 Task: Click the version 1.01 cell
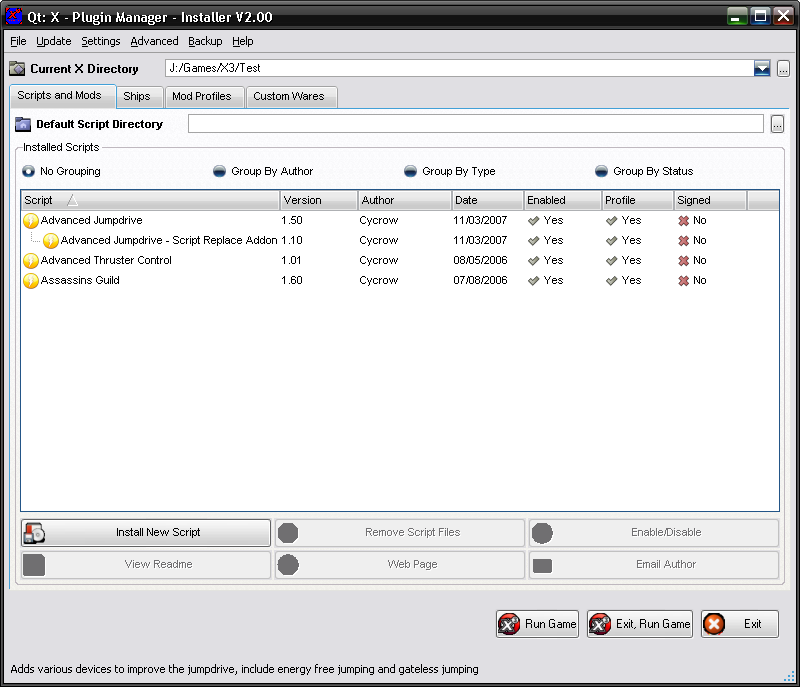tap(292, 261)
